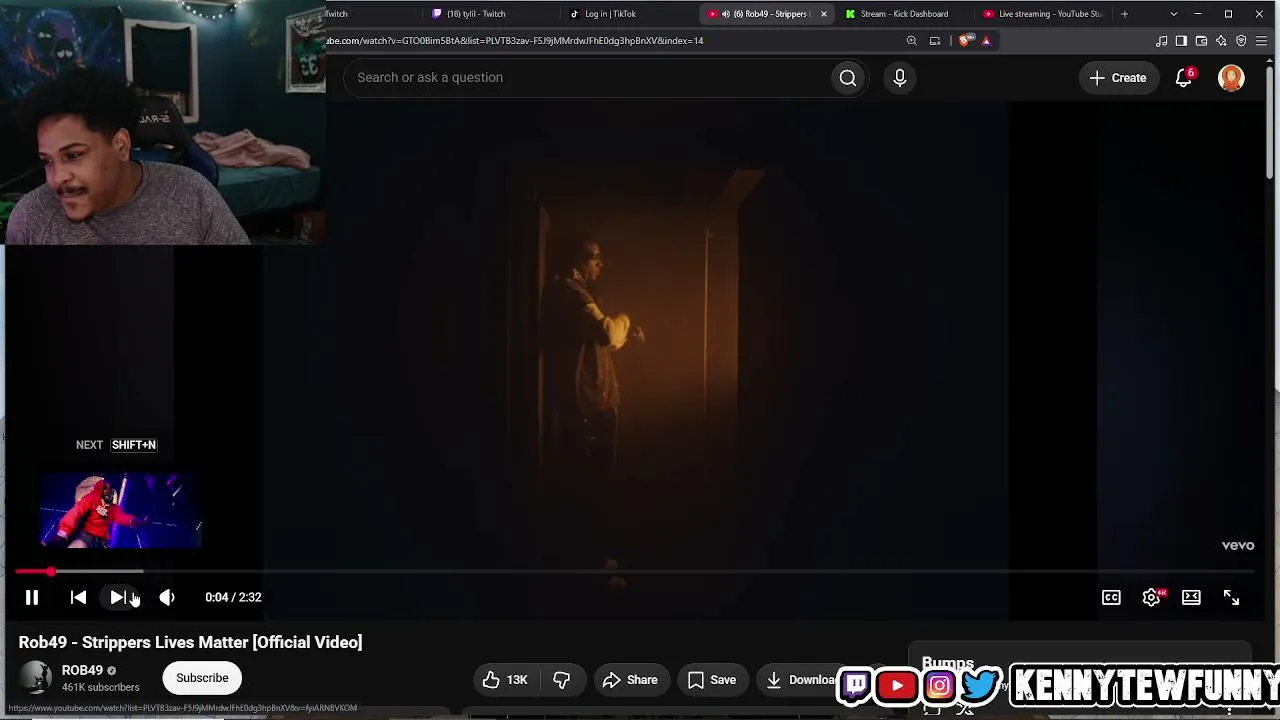Click the '0:04 / 2:32' time display

pyautogui.click(x=233, y=597)
